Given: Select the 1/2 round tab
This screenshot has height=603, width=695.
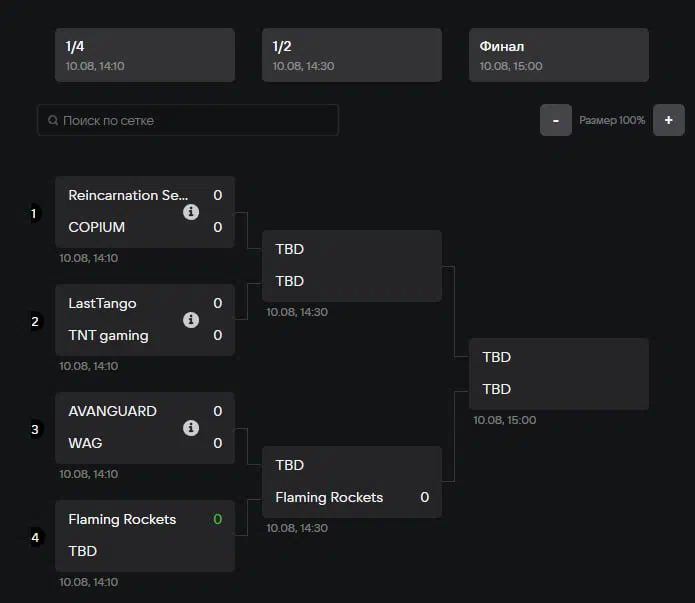Looking at the screenshot, I should tap(352, 55).
